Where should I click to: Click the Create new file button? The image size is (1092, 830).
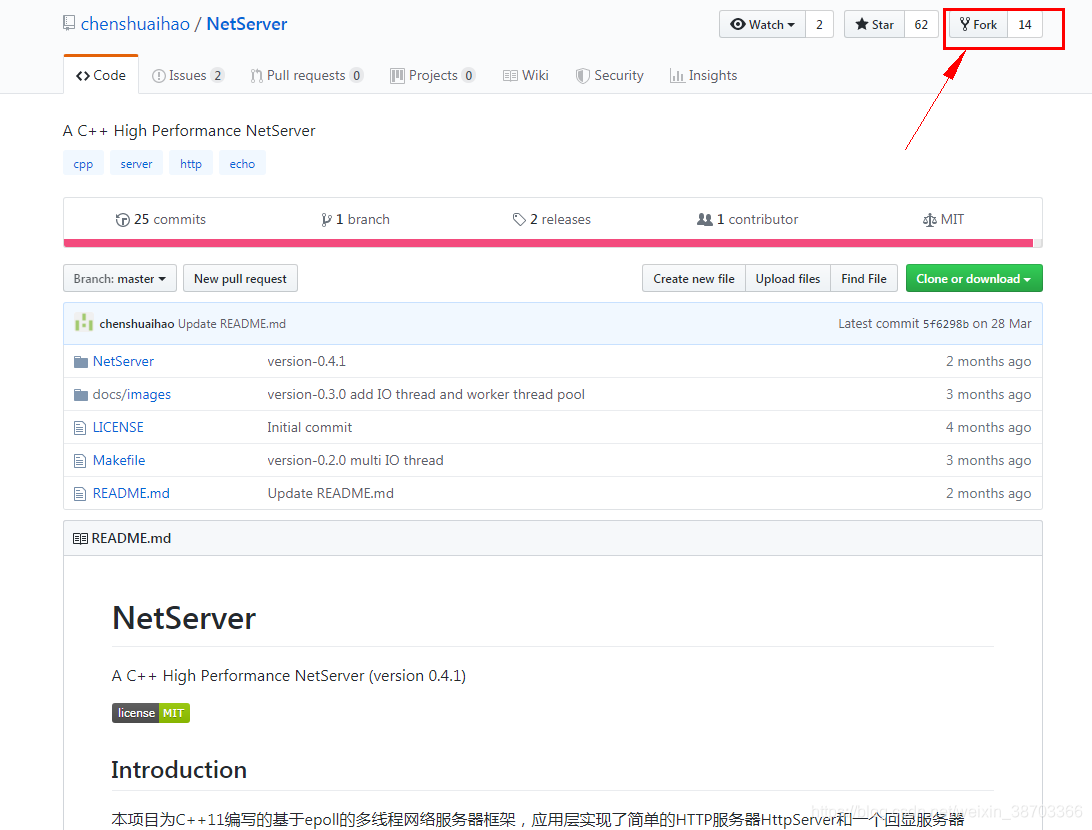(694, 279)
